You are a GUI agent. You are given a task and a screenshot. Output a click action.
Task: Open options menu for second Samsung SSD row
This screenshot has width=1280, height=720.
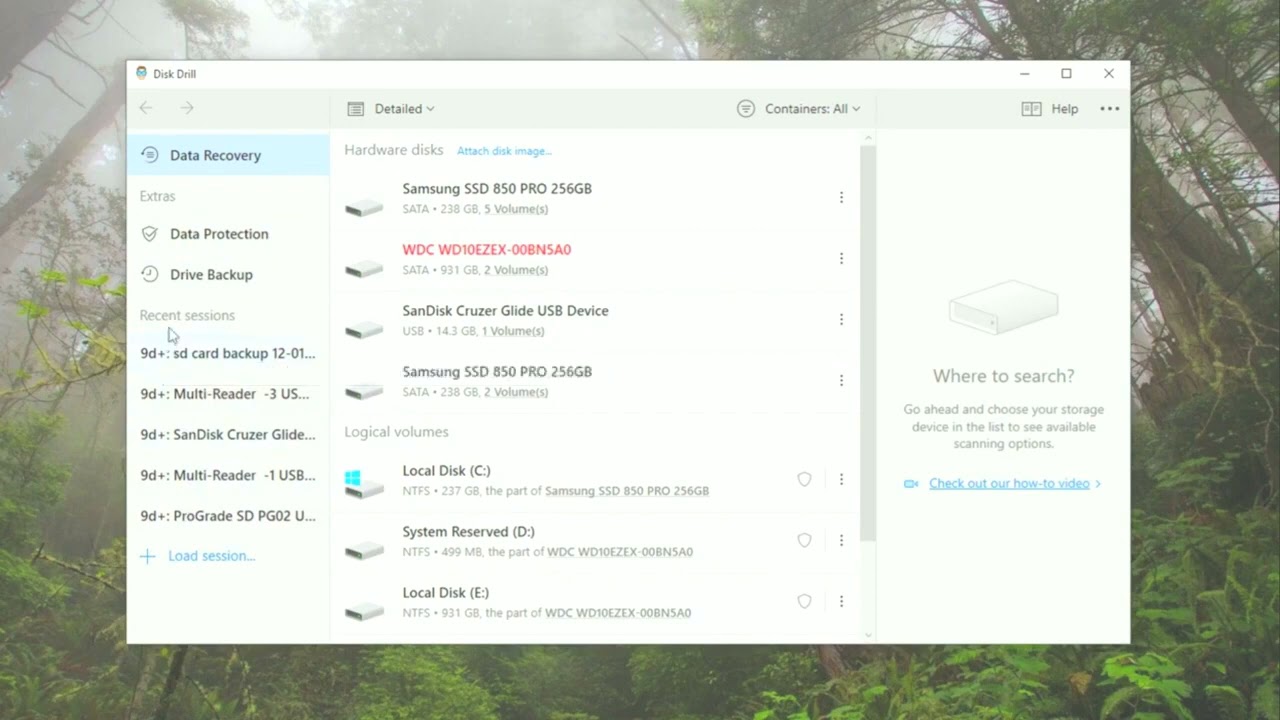(841, 381)
